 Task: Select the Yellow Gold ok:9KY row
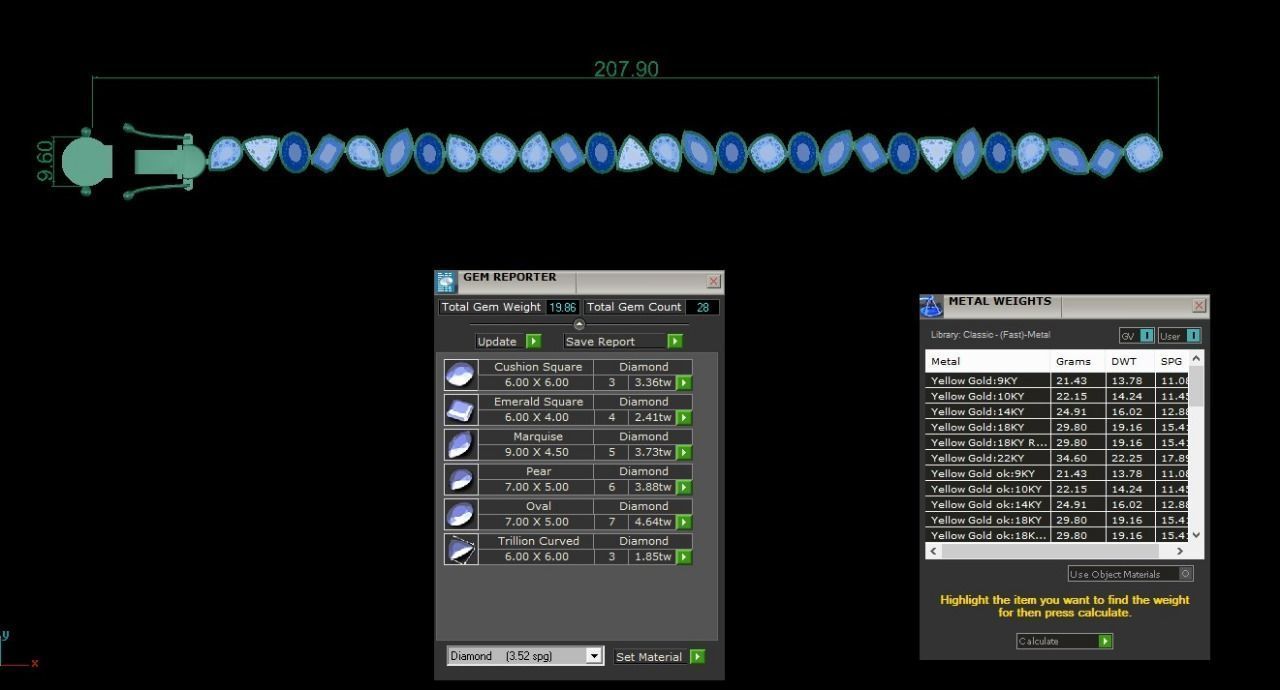1057,474
